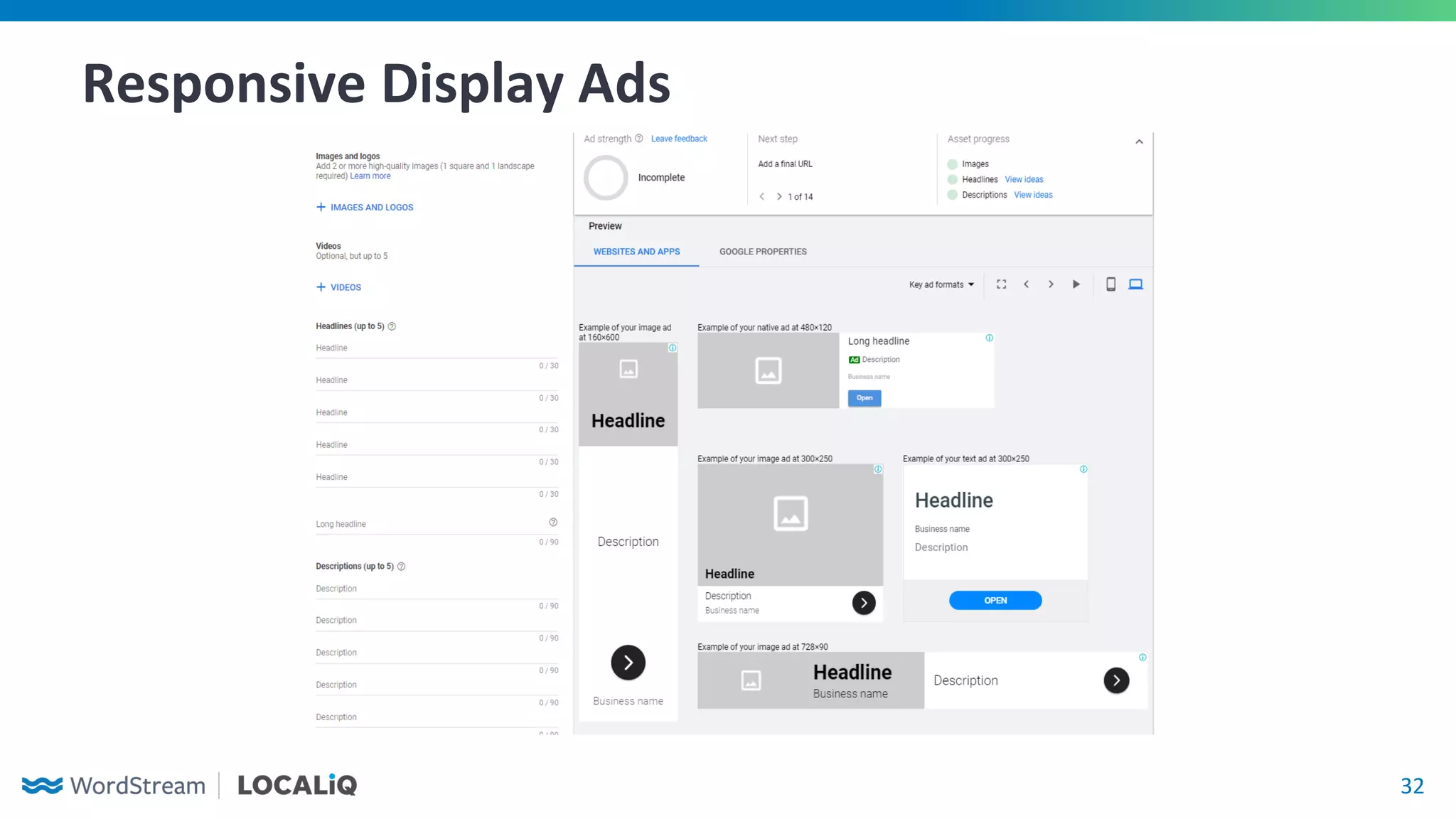The width and height of the screenshot is (1456, 819).
Task: Play the ad preview slideshow
Action: [x=1076, y=284]
